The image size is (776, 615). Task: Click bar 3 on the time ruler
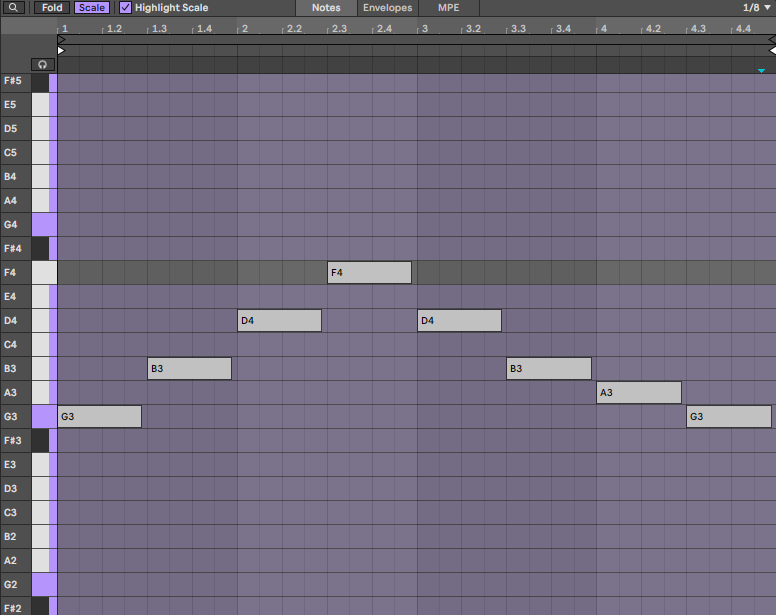point(425,29)
